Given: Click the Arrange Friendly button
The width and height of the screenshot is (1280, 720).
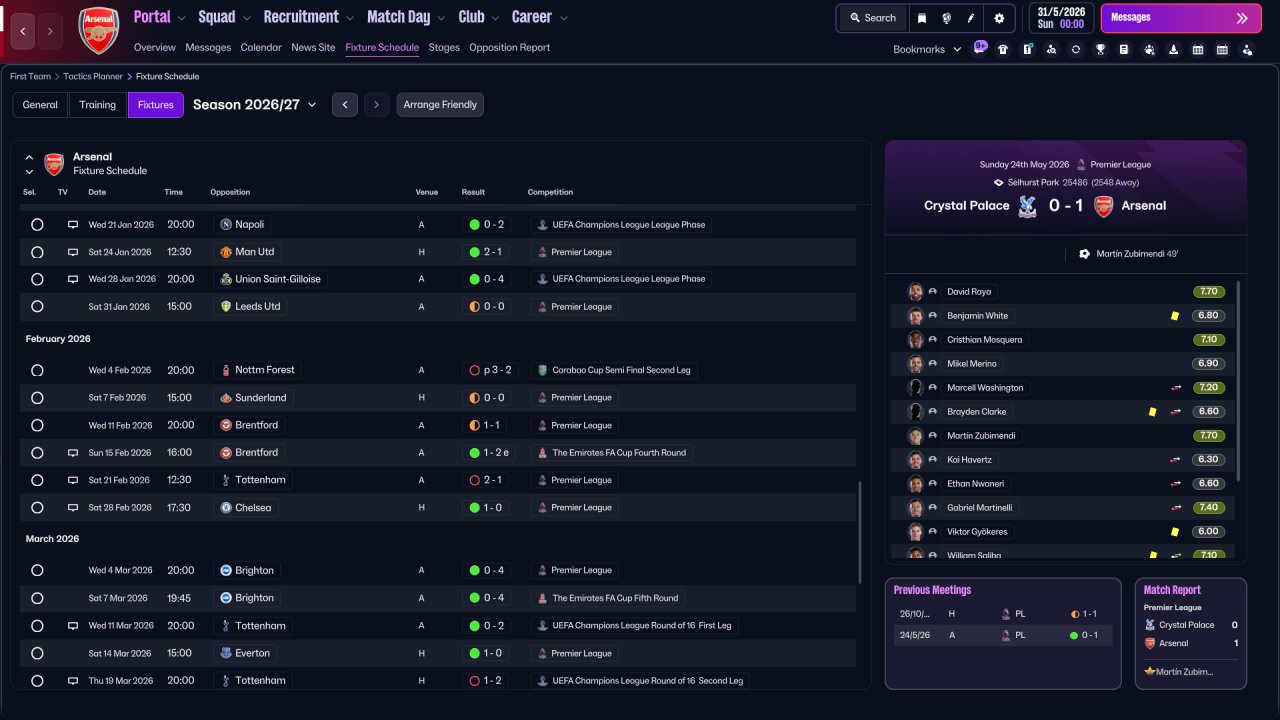Looking at the screenshot, I should [x=440, y=105].
